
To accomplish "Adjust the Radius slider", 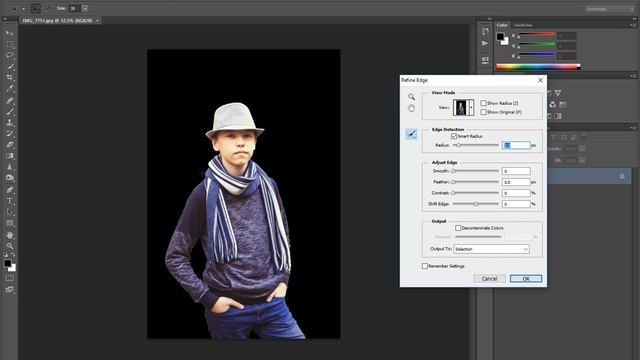I will pyautogui.click(x=476, y=145).
